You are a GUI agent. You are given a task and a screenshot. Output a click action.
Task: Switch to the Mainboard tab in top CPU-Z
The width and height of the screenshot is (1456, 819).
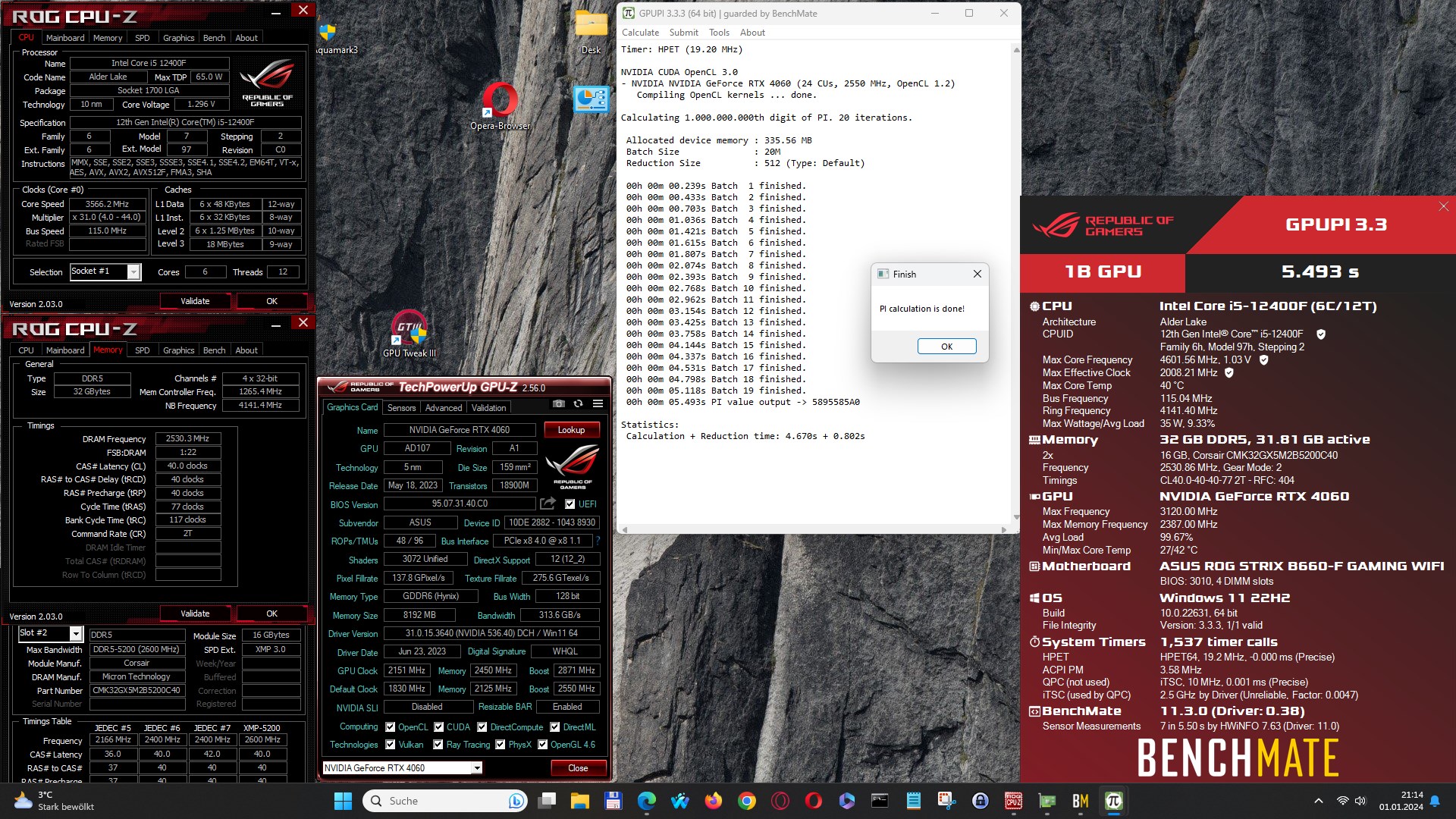pyautogui.click(x=65, y=38)
